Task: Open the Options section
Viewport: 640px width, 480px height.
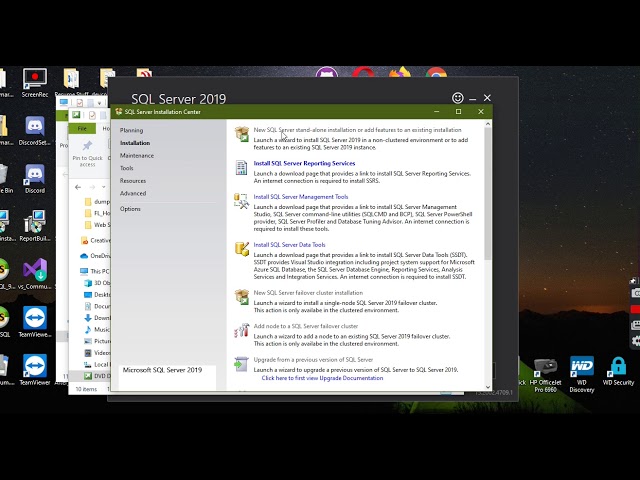Action: (x=130, y=209)
